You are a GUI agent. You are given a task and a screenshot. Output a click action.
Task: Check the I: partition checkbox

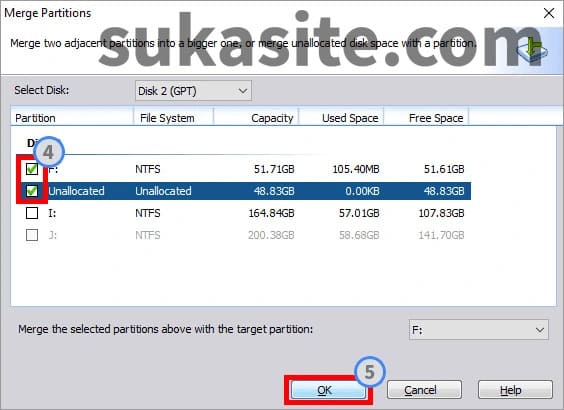32,213
